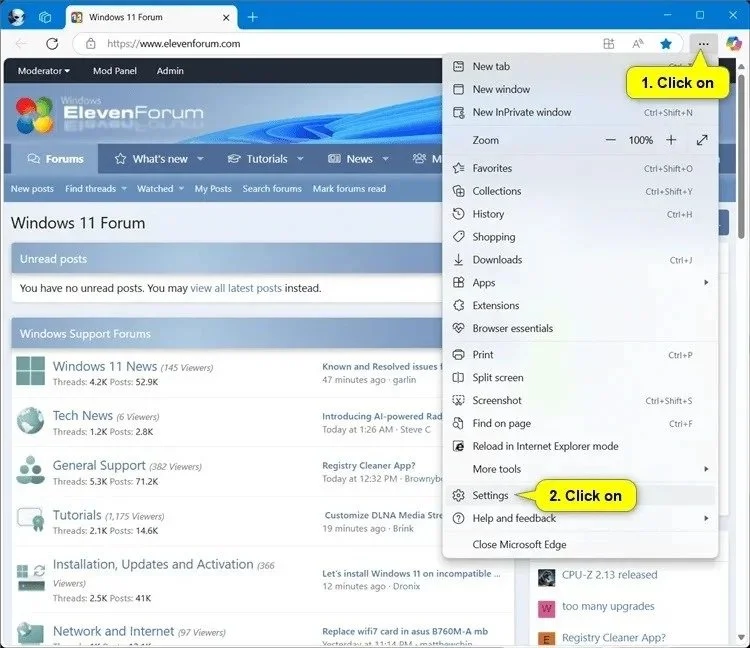
Task: Open Installation, Updates and Activation forum
Action: tap(153, 564)
